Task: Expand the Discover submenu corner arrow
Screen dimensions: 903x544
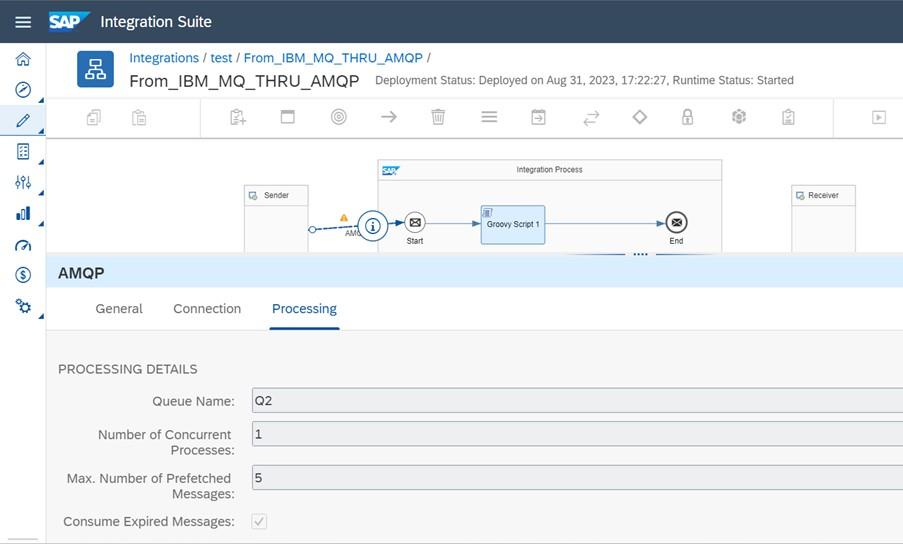Action: point(41,100)
